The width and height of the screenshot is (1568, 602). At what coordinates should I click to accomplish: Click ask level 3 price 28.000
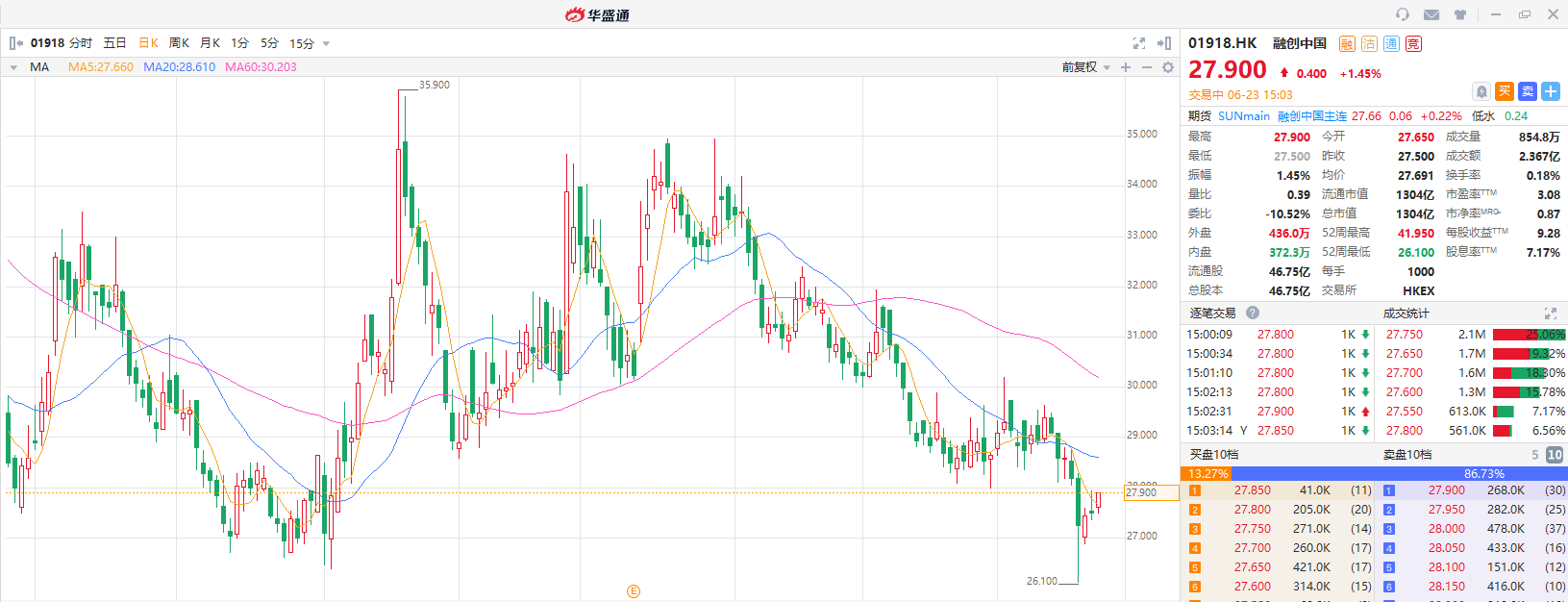point(1447,529)
